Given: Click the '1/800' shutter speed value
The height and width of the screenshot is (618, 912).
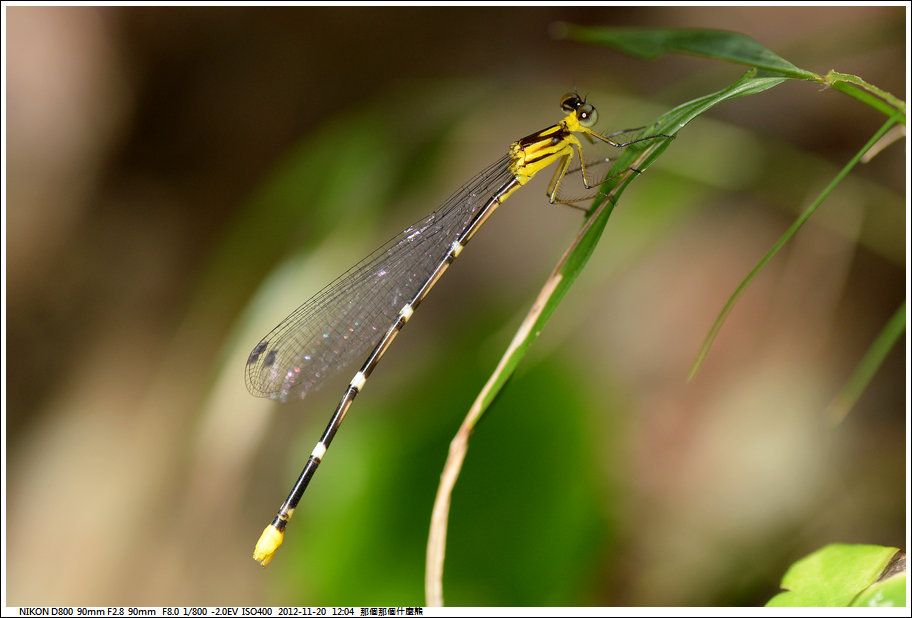Looking at the screenshot, I should click(195, 612).
